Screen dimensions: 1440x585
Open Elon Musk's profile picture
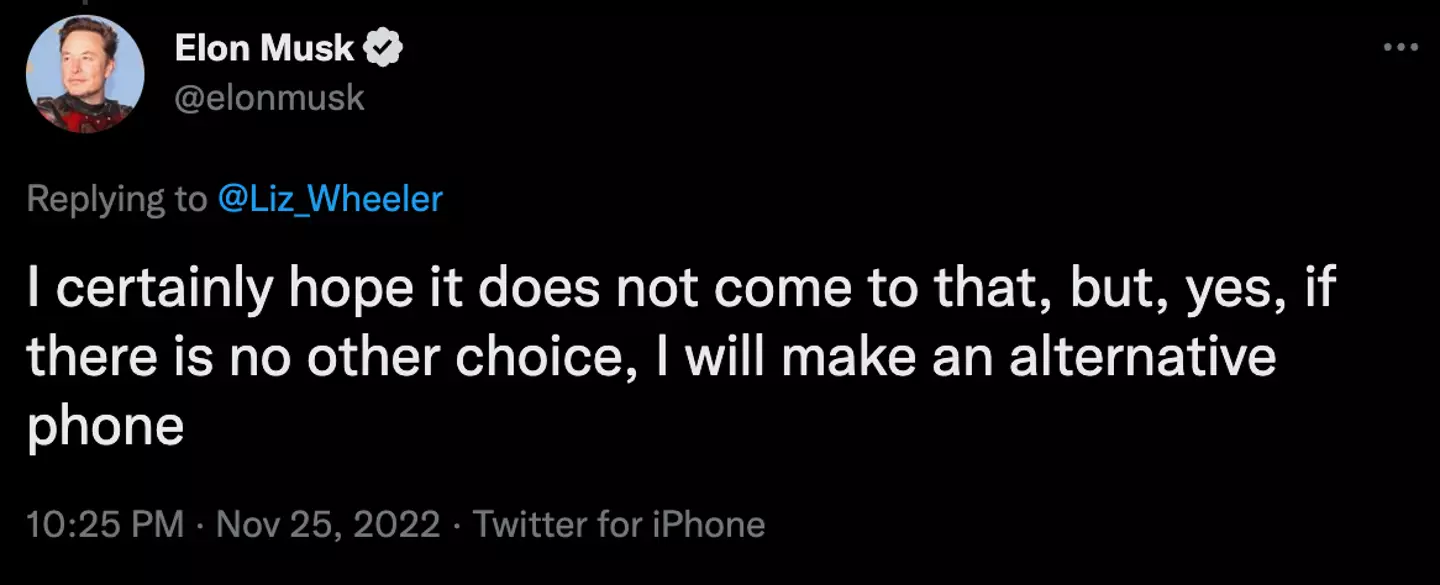pos(85,73)
